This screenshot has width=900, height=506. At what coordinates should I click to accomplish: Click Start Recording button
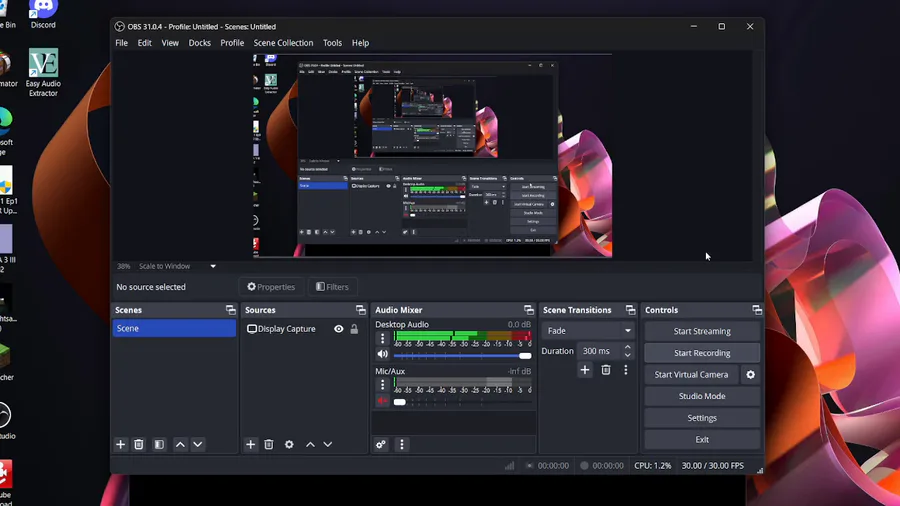click(x=702, y=353)
